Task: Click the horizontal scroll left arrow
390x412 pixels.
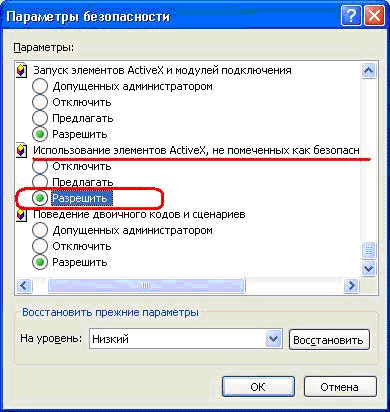Action: [x=24, y=285]
